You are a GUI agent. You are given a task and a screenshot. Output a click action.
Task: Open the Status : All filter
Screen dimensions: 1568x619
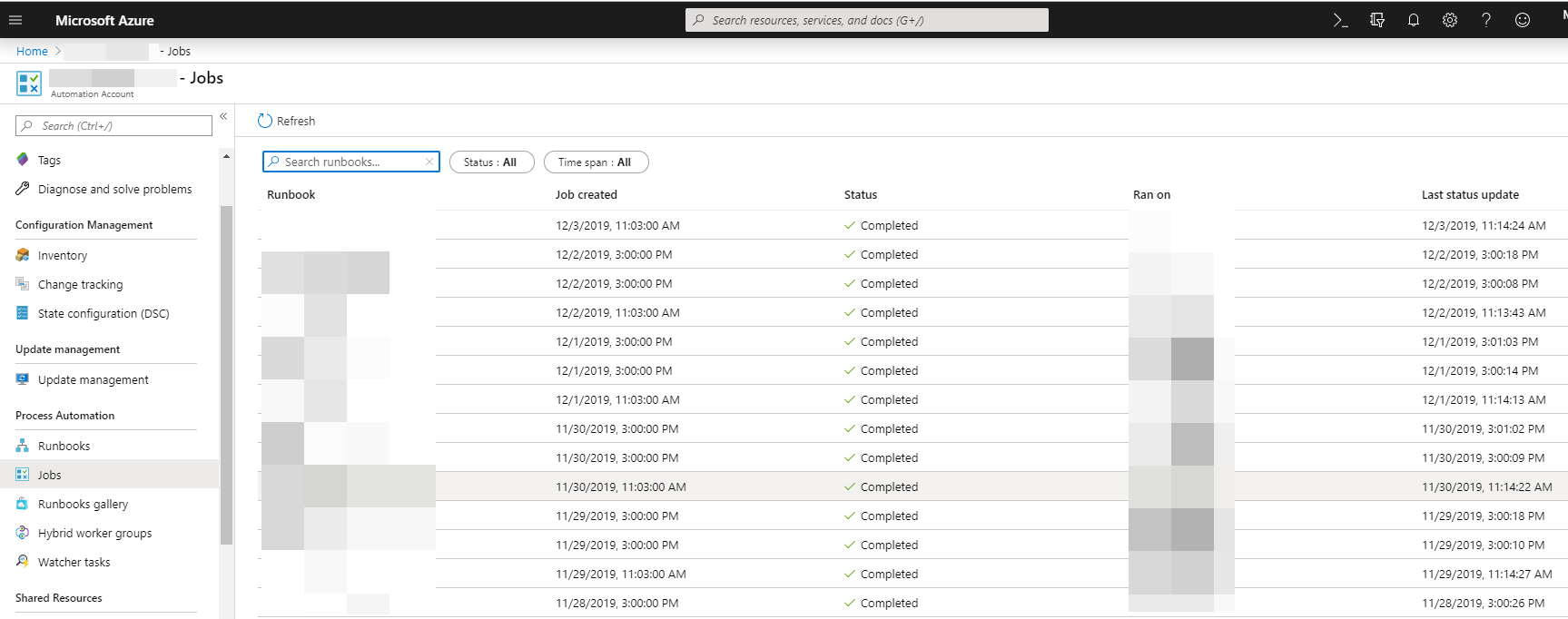click(491, 162)
